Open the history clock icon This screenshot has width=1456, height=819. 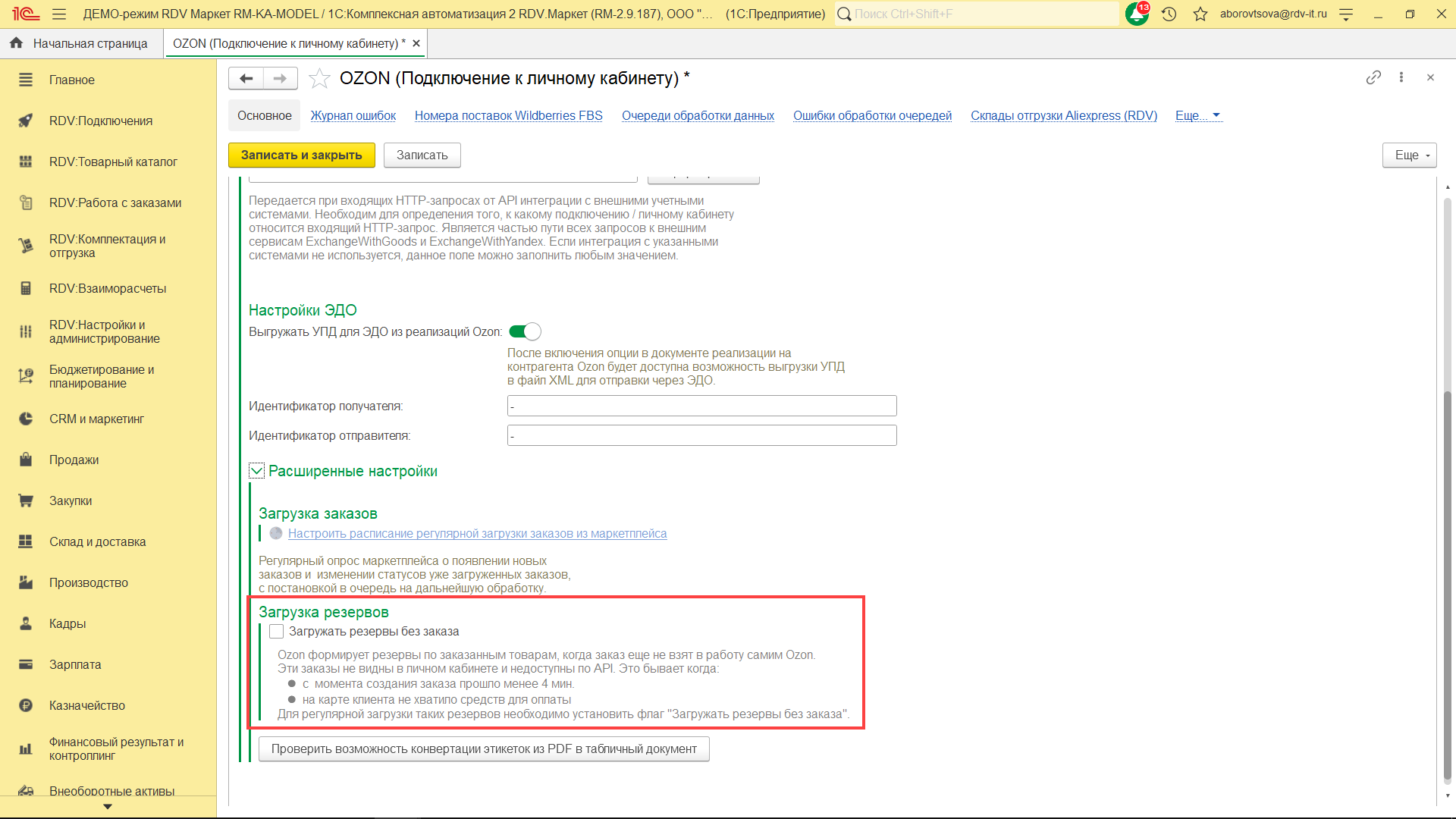point(1169,14)
